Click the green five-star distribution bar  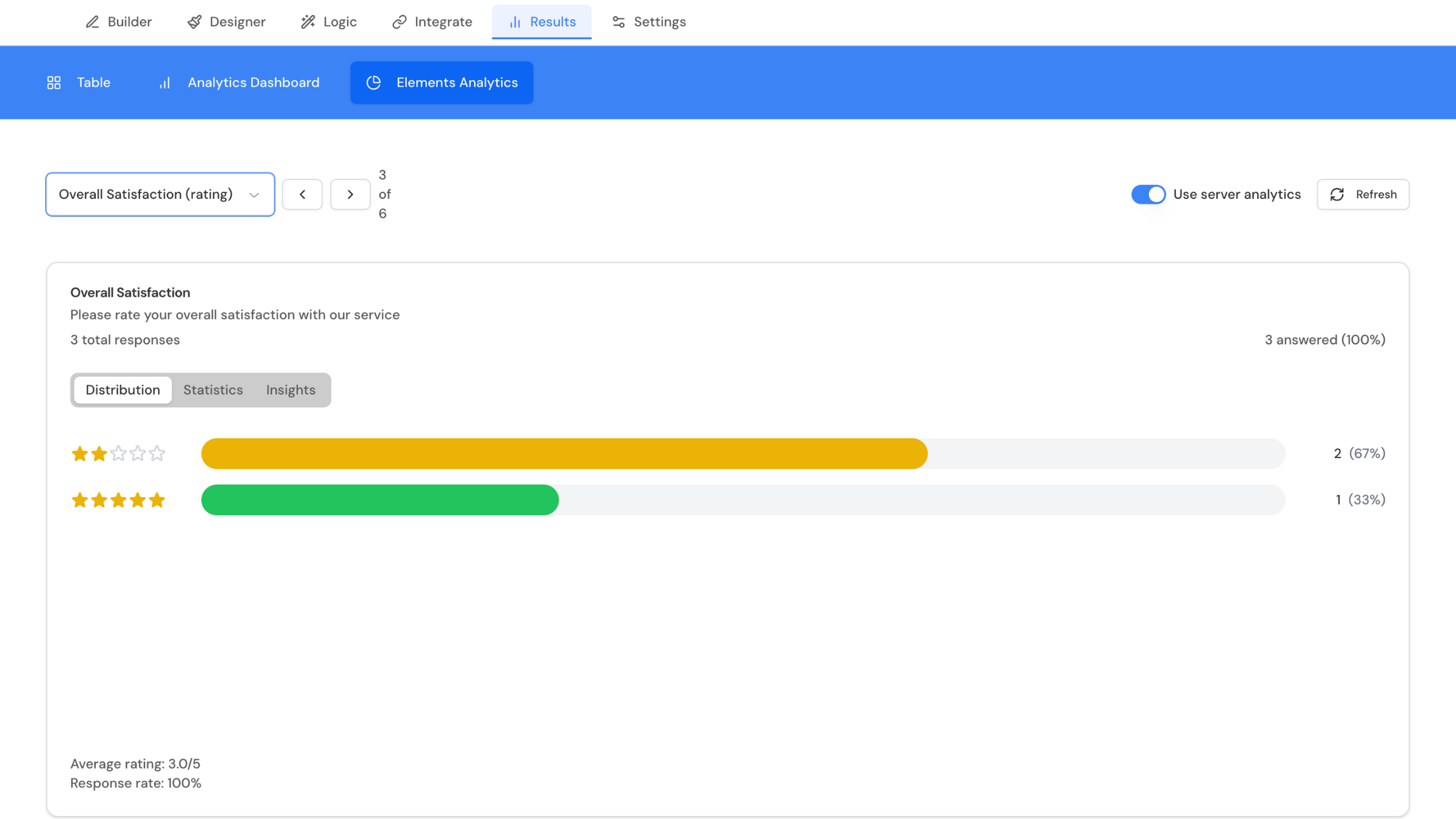380,500
